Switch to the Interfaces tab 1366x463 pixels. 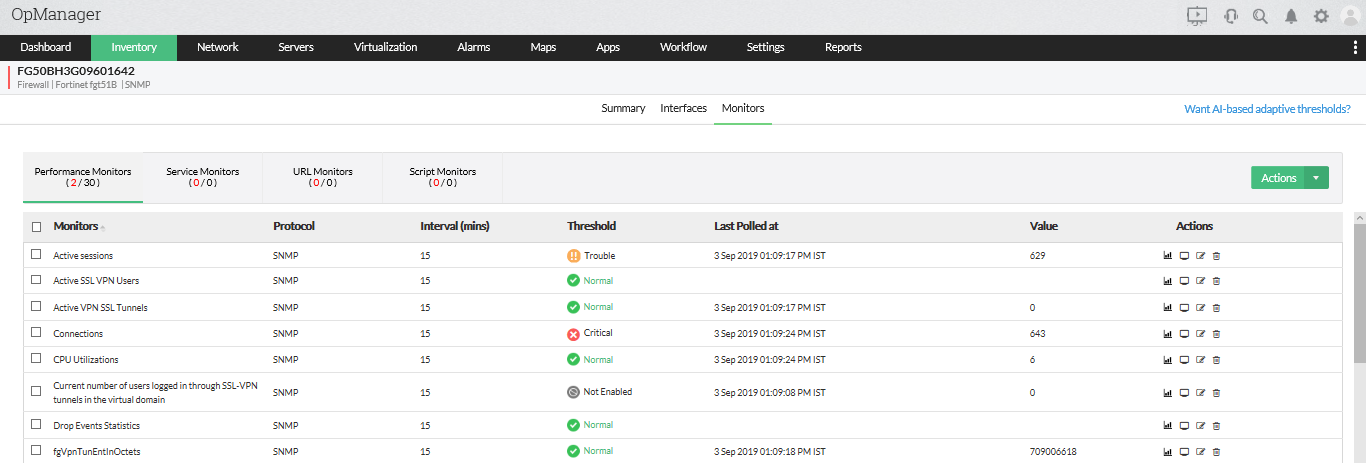(683, 108)
